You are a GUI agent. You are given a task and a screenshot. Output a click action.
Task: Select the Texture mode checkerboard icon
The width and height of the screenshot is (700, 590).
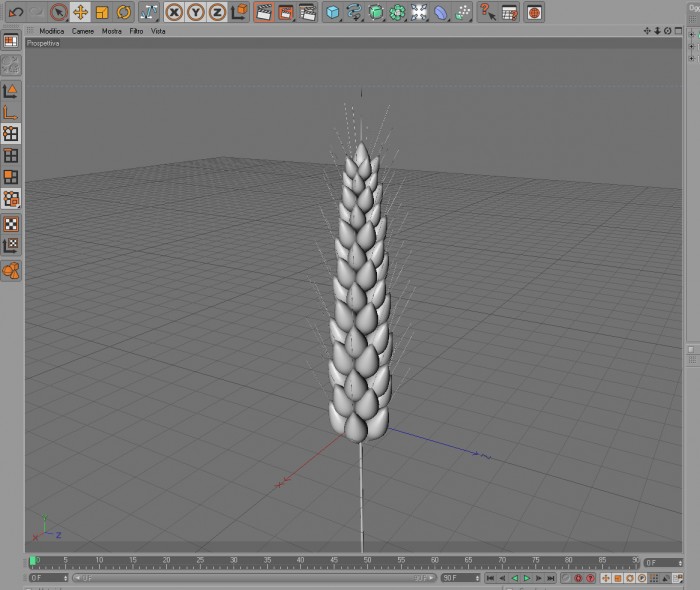pos(11,224)
